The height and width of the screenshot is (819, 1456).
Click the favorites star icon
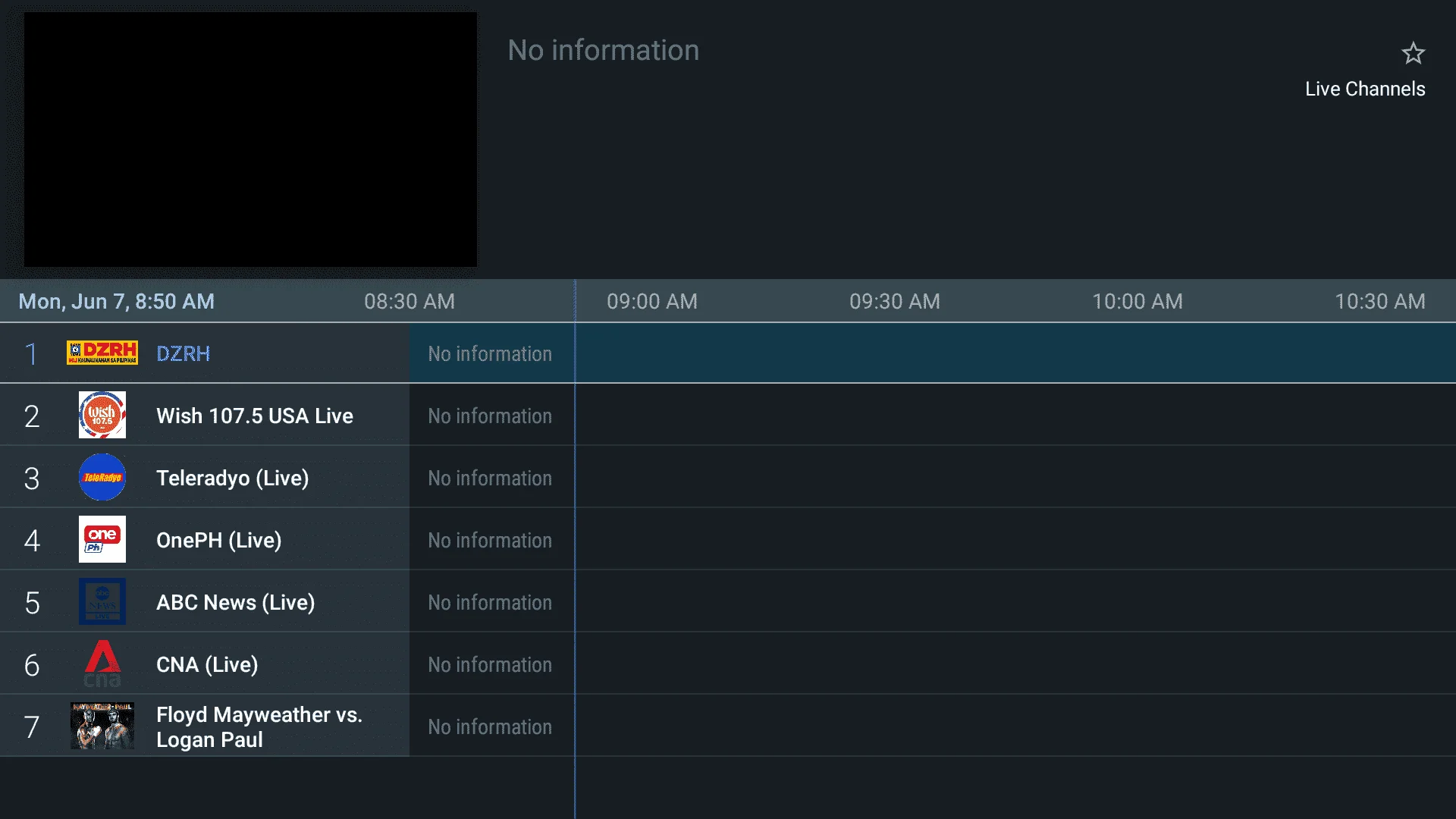1413,54
